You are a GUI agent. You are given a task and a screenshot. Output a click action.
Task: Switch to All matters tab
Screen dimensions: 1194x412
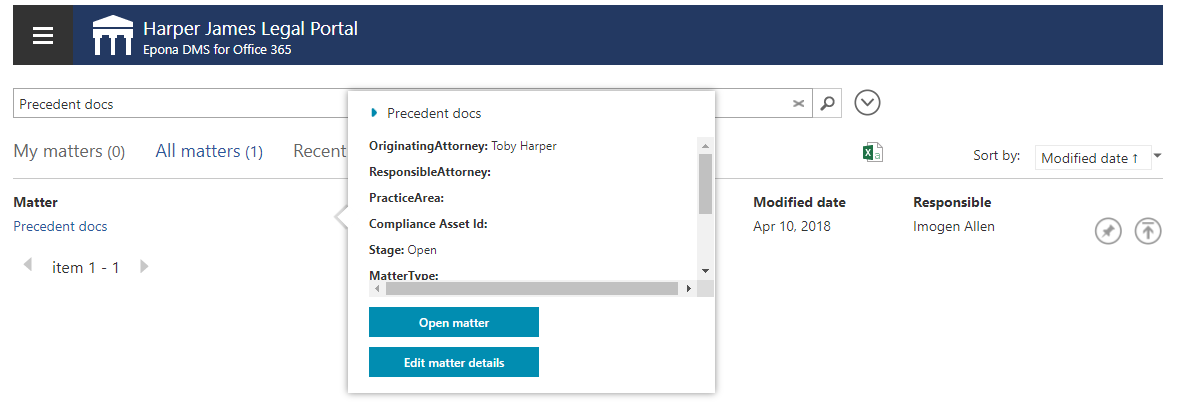tap(209, 152)
